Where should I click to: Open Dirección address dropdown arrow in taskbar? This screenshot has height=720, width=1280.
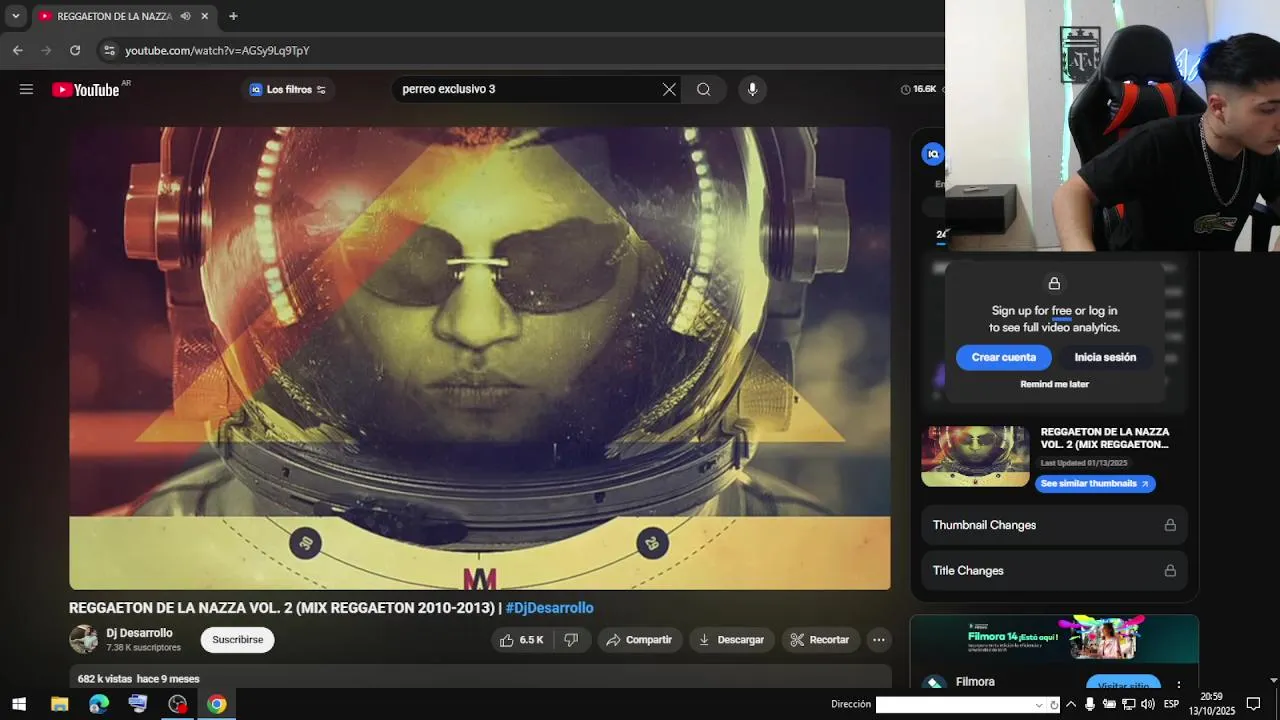click(1039, 705)
